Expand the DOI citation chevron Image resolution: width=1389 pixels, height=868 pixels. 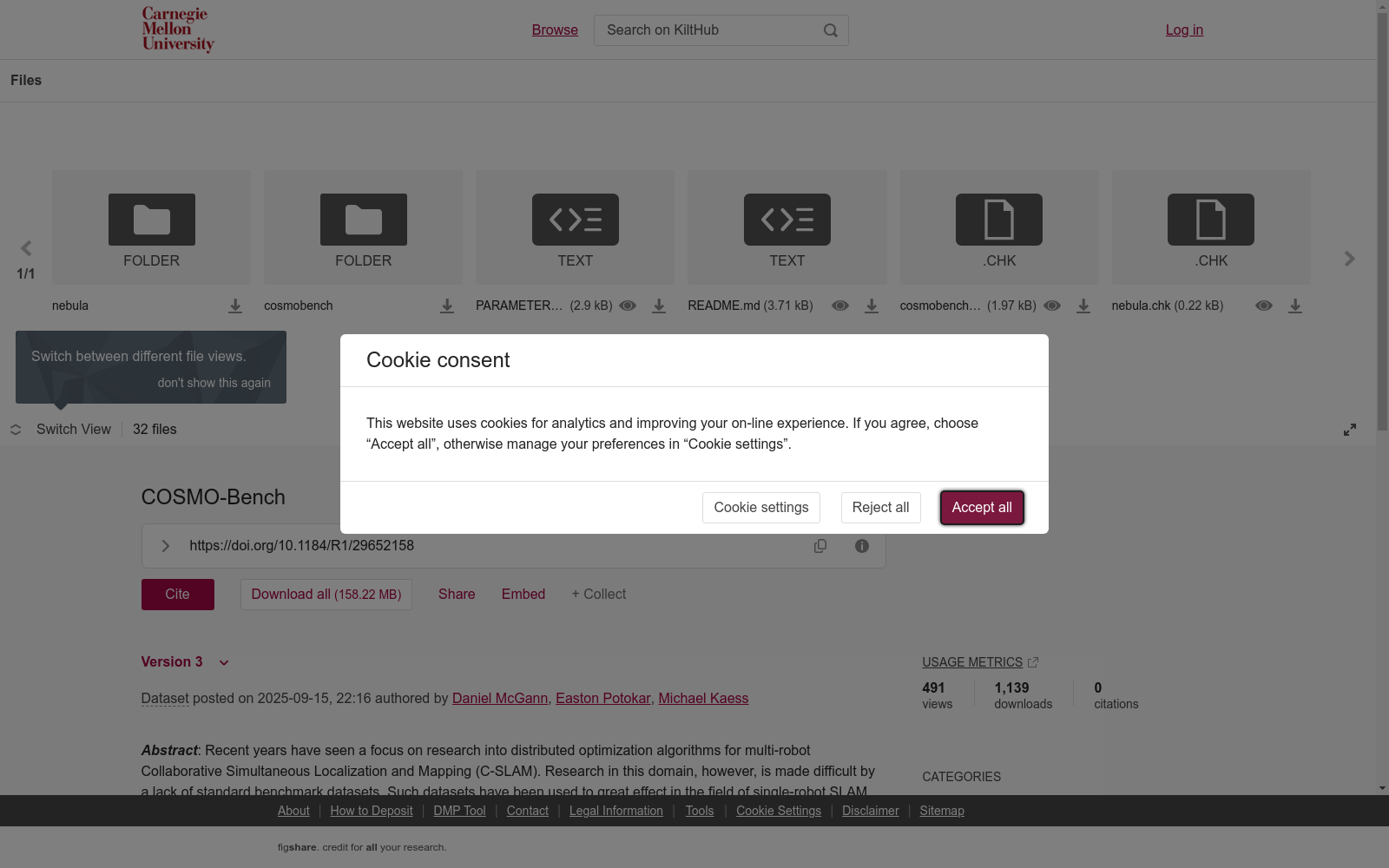coord(165,546)
